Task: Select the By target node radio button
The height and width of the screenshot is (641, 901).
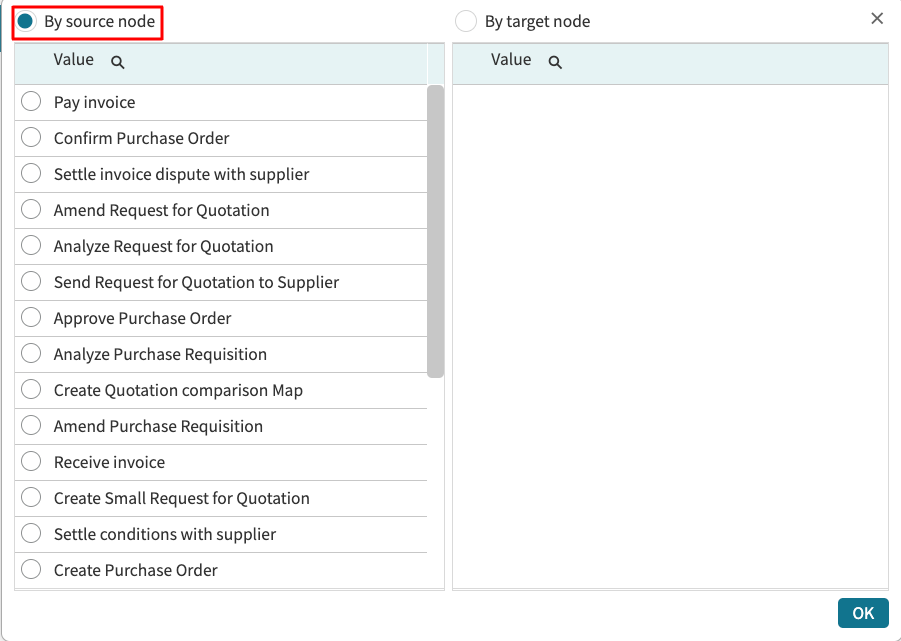Action: point(466,21)
